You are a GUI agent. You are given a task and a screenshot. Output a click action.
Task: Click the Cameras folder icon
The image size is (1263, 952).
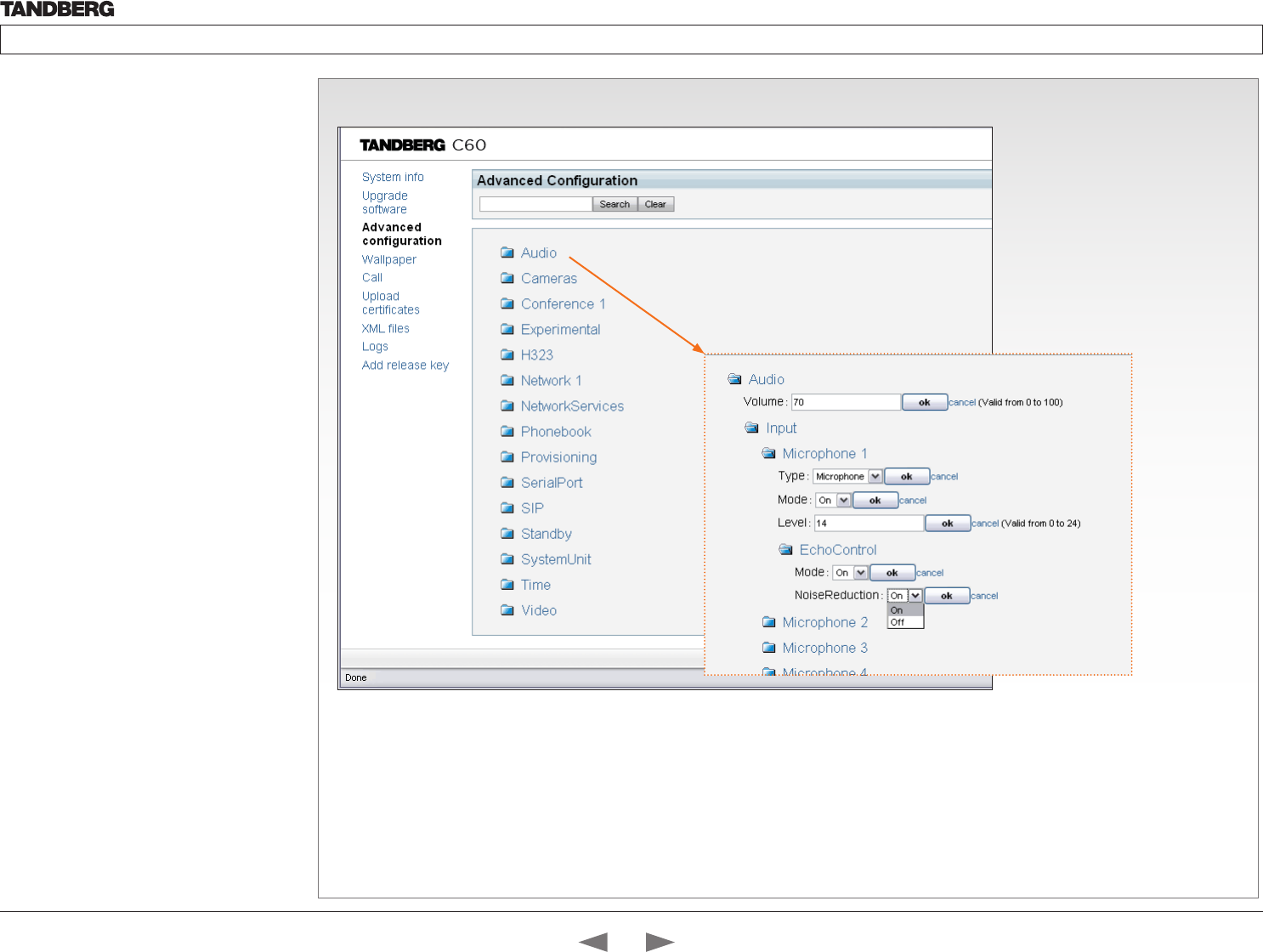tap(507, 278)
